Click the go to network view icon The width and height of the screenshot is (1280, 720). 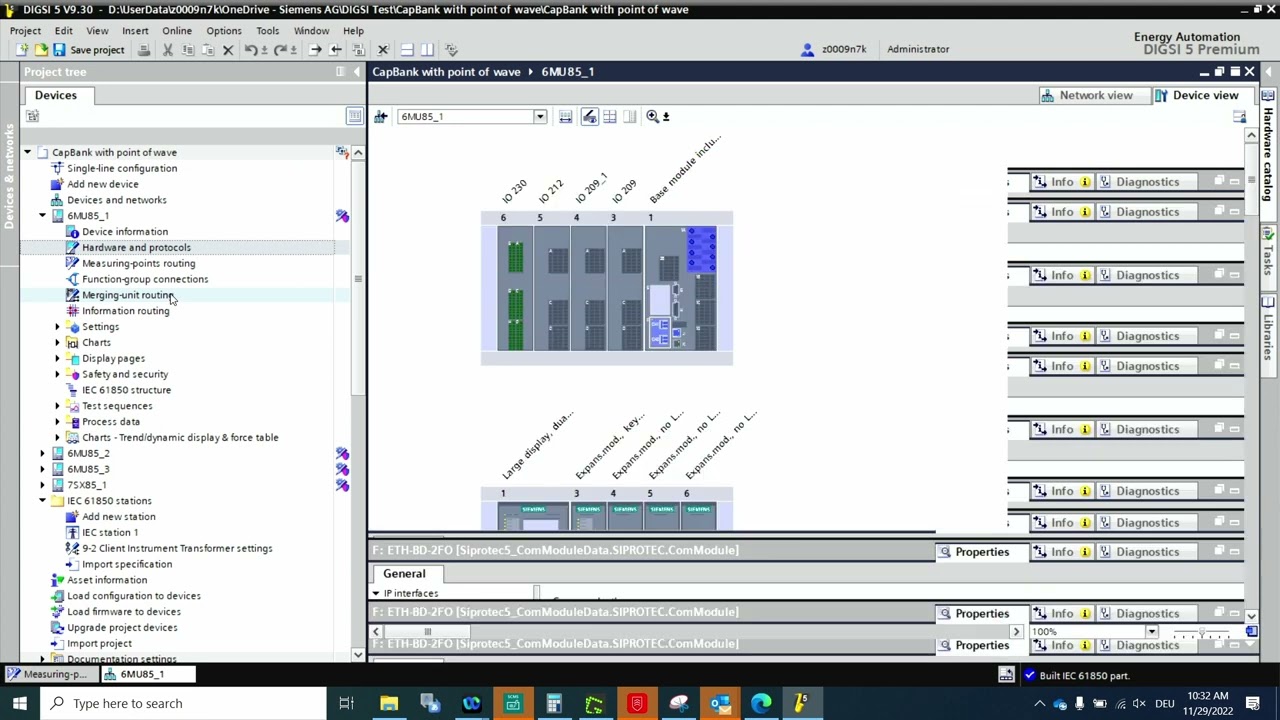pos(380,117)
